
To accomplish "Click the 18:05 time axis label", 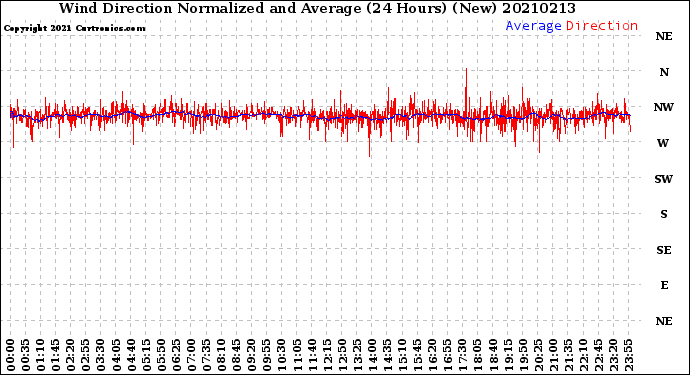I will 478,355.
